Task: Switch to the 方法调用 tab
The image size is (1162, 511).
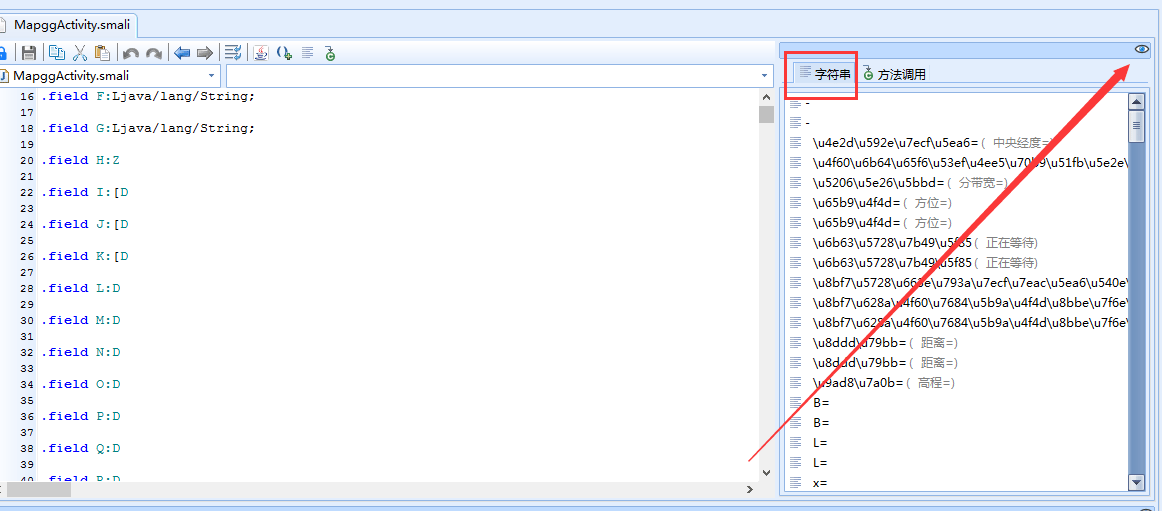Action: tap(894, 74)
